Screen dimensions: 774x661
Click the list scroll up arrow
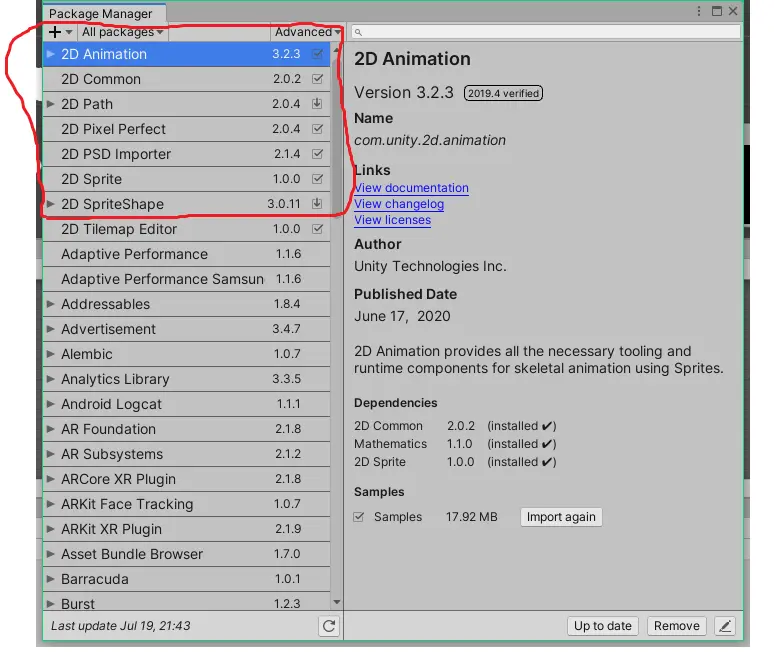tap(337, 50)
